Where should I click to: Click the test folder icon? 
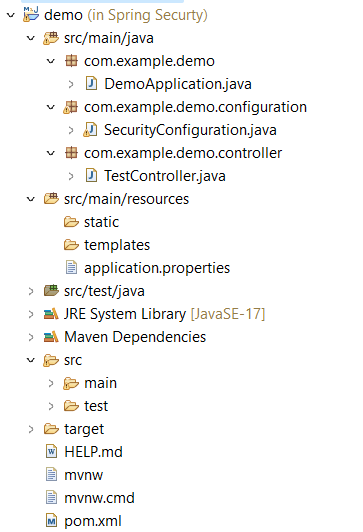(x=71, y=406)
